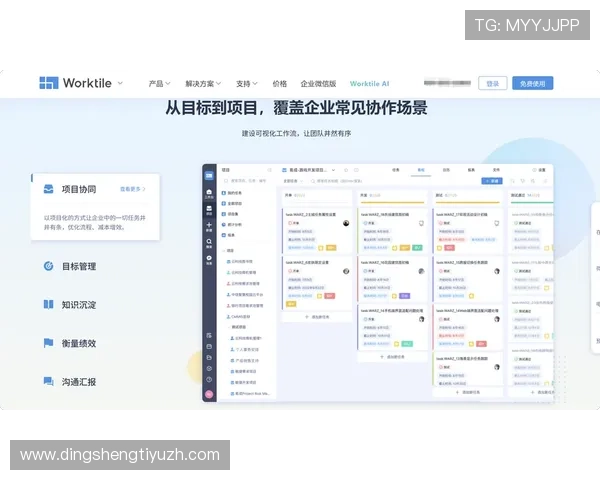Screen dimensions: 600x480
Task: Open the 产品 dropdown menu
Action: (159, 83)
